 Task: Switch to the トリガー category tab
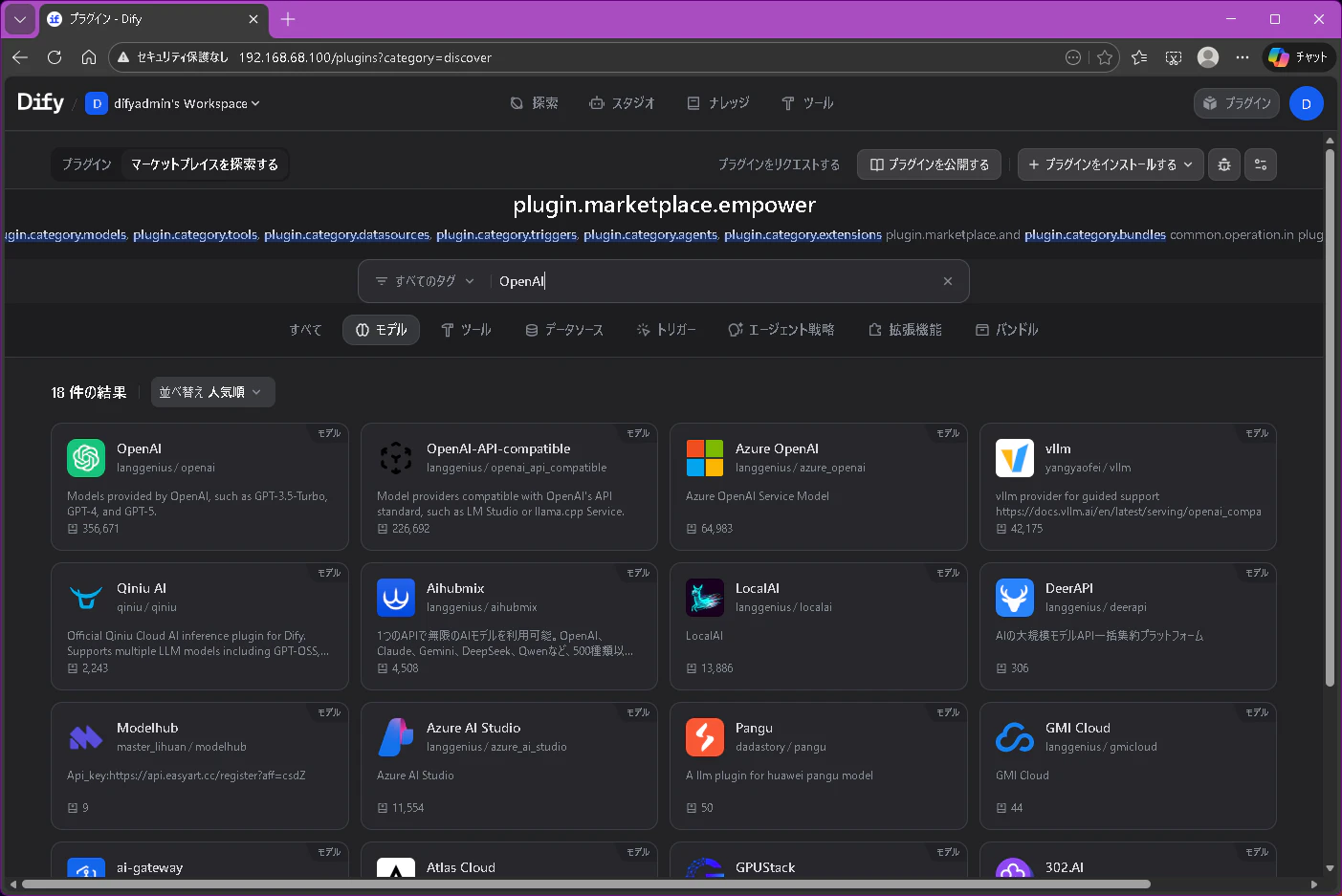point(667,330)
